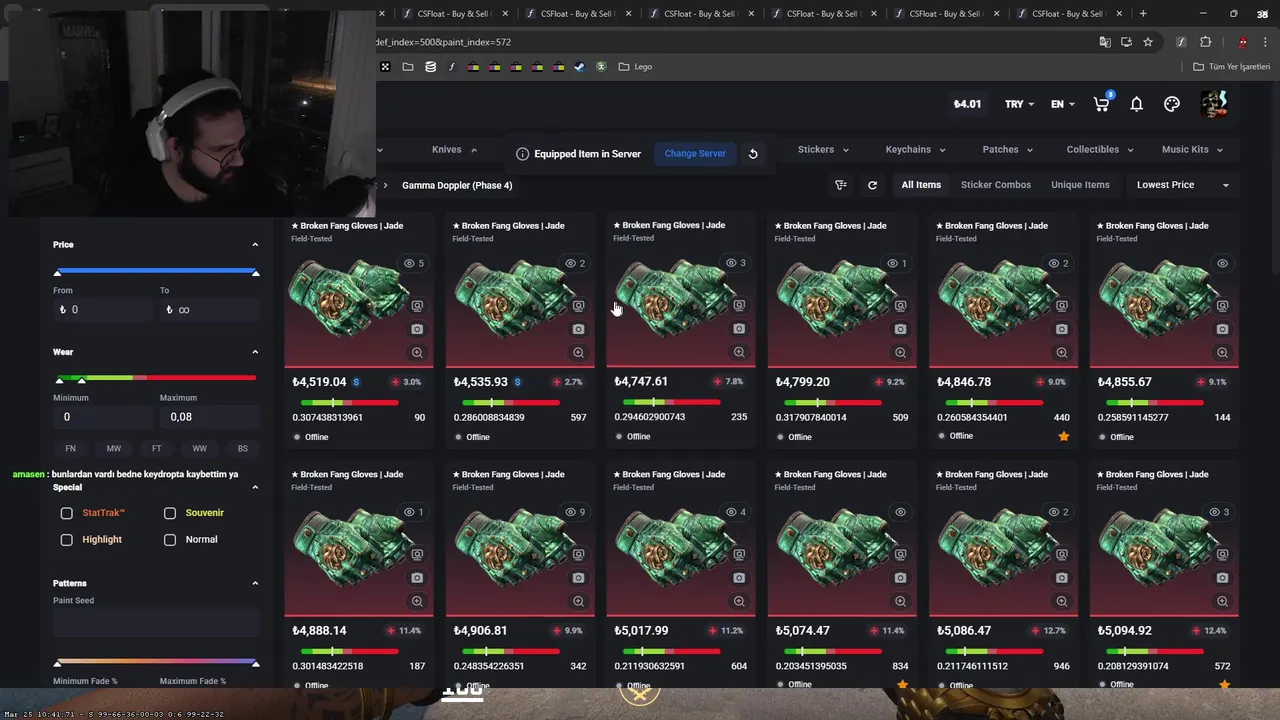The height and width of the screenshot is (720, 1280).
Task: Open a new browser tab
Action: point(1143,14)
